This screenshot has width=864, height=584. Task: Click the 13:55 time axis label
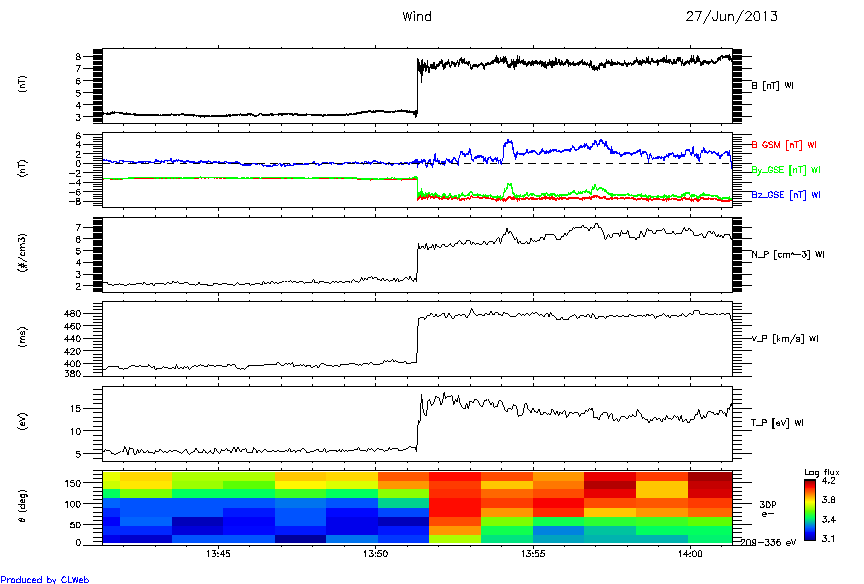click(x=533, y=554)
